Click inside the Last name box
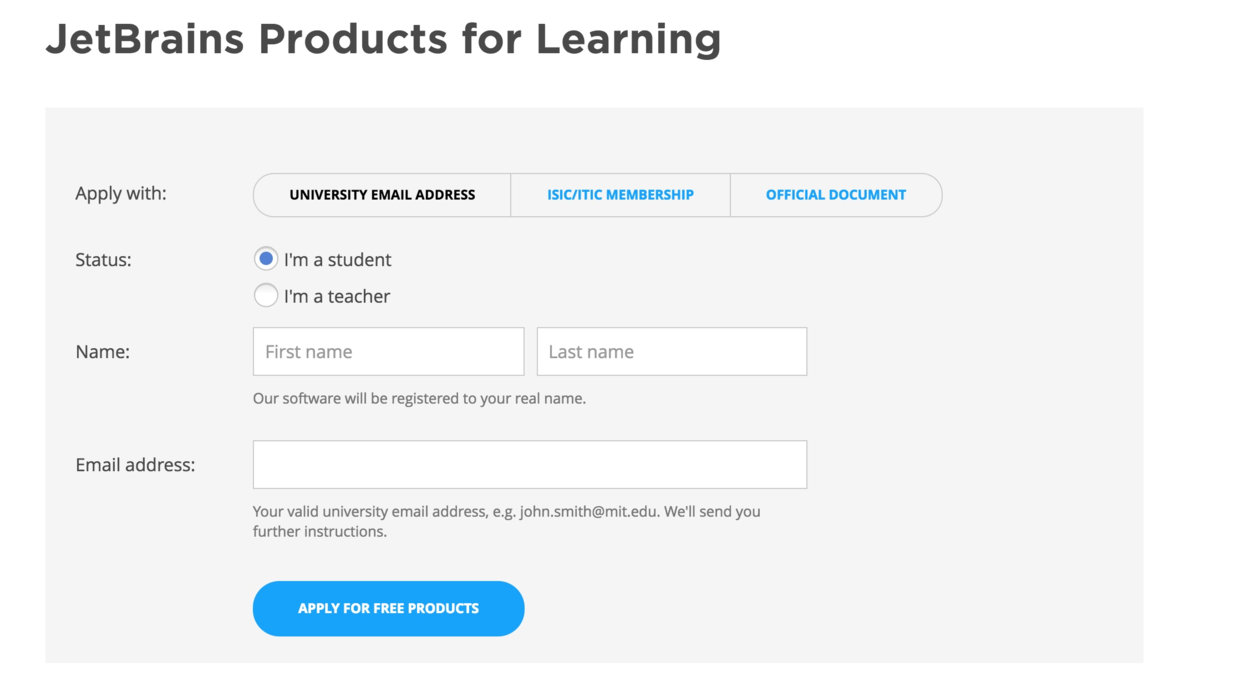 671,351
